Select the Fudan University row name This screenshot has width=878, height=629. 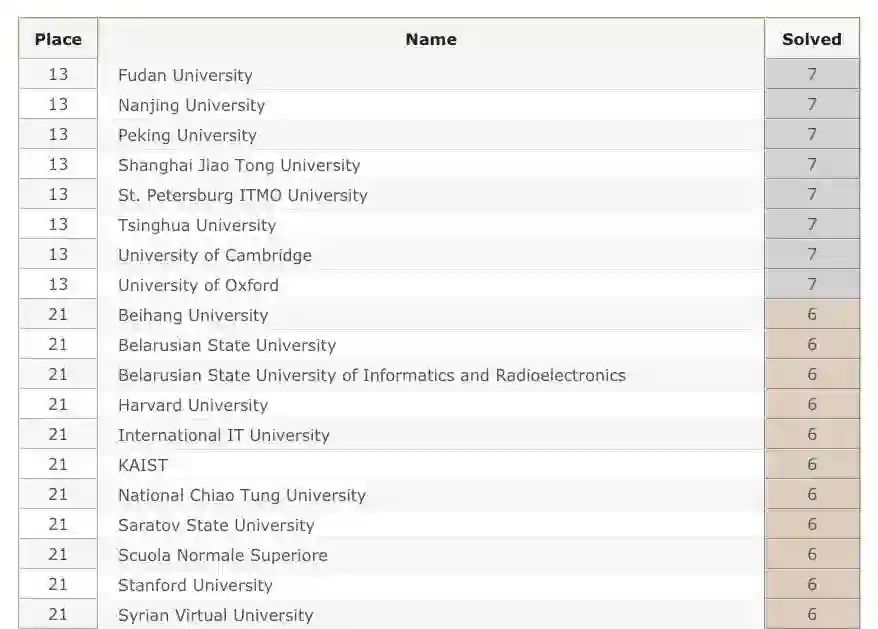click(x=185, y=75)
